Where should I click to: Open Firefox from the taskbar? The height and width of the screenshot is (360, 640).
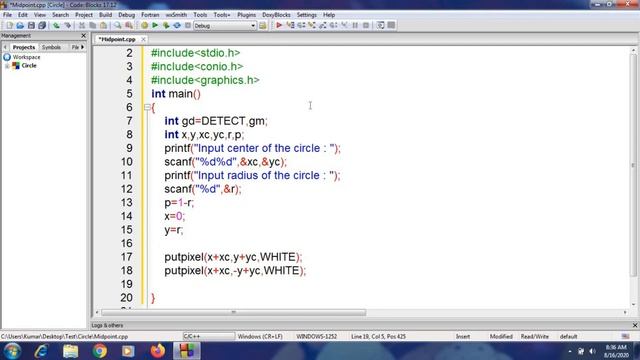click(x=158, y=351)
